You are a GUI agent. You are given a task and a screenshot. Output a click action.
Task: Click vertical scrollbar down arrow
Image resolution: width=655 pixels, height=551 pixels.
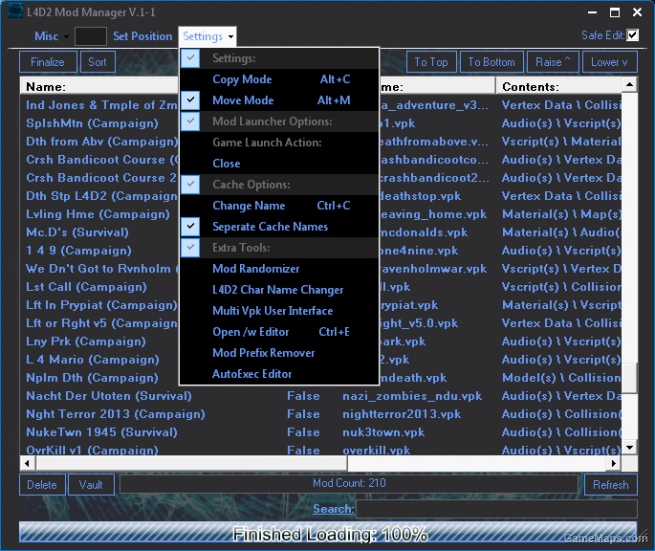[629, 447]
